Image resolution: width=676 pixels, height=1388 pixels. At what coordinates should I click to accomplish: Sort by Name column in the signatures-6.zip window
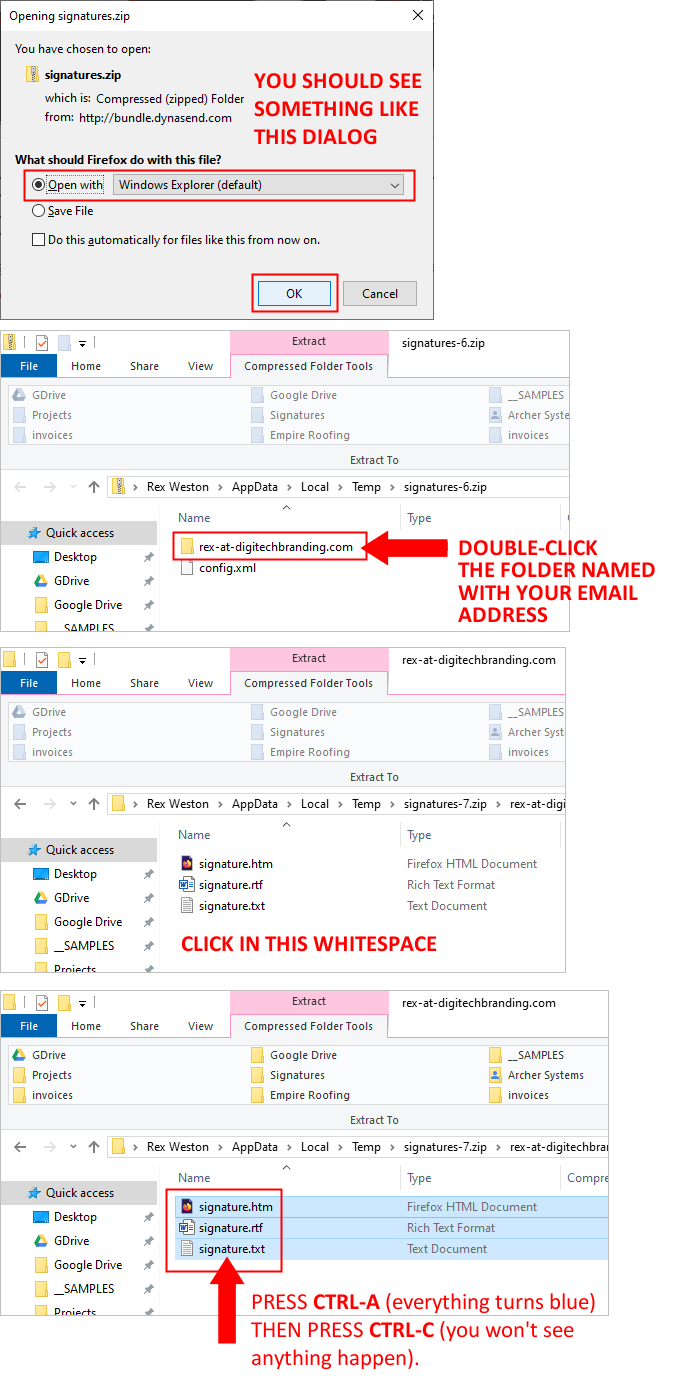(x=194, y=518)
